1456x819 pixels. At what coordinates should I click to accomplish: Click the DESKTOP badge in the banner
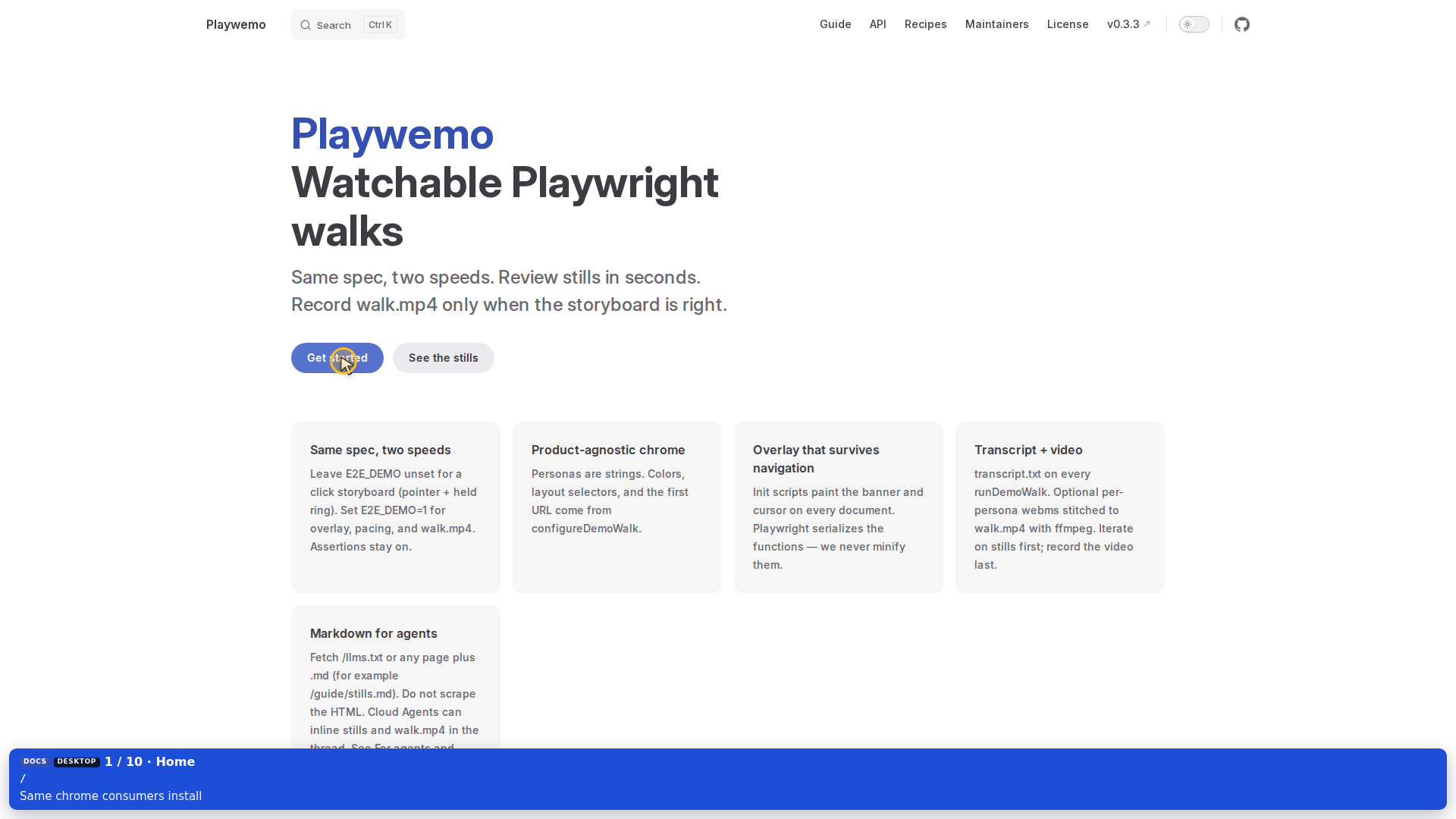tap(77, 761)
